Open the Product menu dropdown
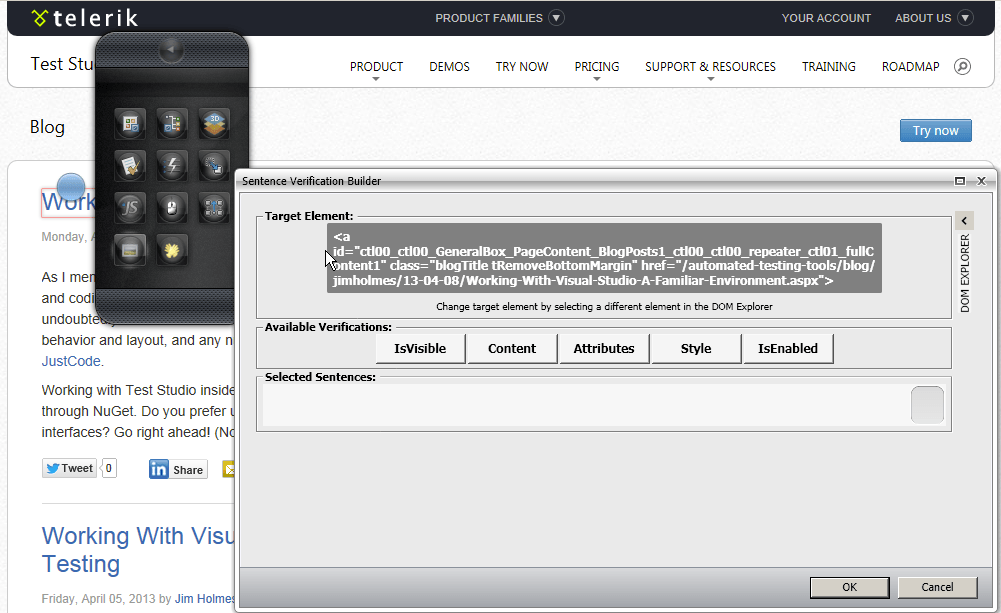This screenshot has height=613, width=1001. pyautogui.click(x=376, y=67)
